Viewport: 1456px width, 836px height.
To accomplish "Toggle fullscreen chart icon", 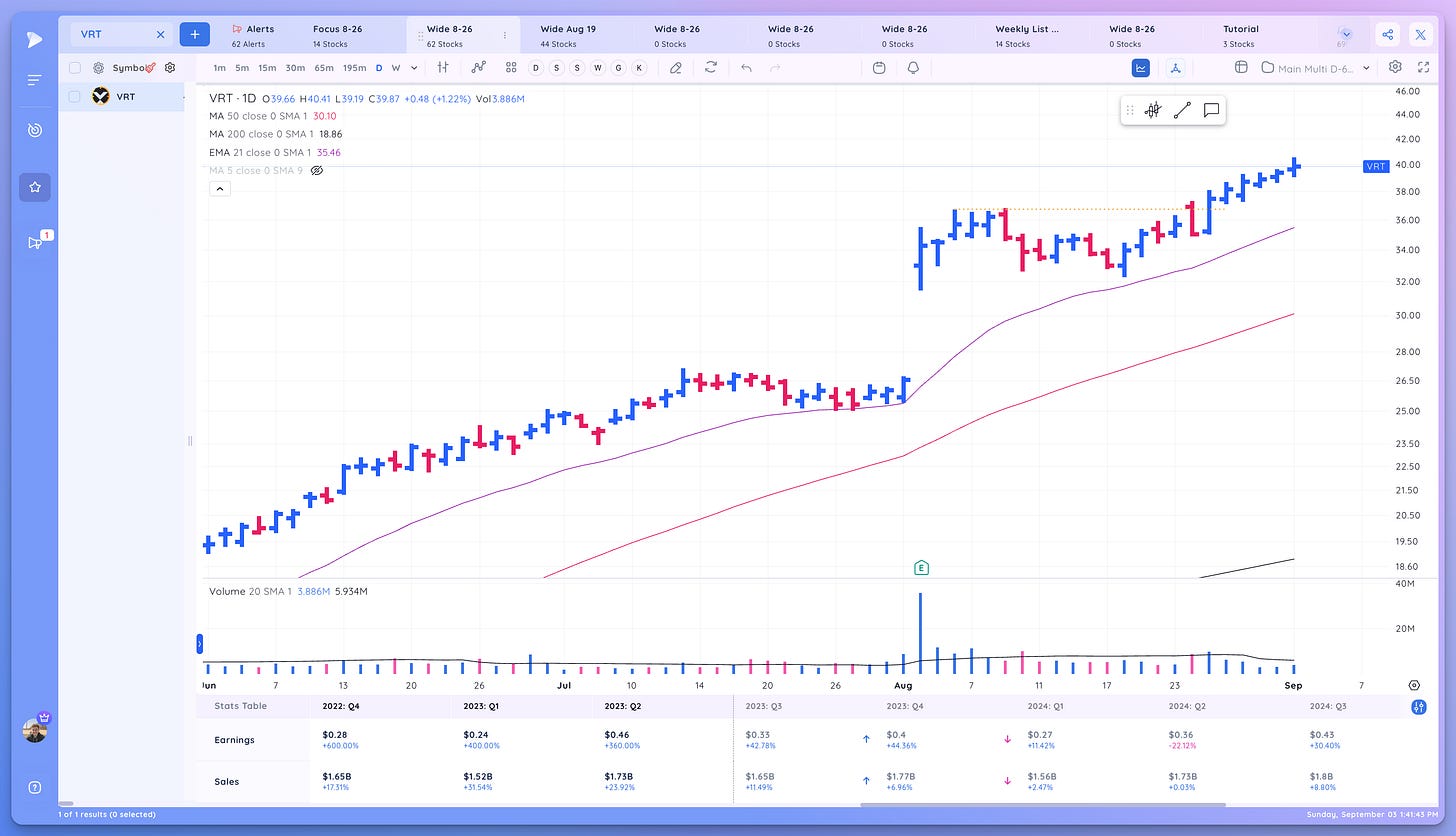I will [1424, 67].
